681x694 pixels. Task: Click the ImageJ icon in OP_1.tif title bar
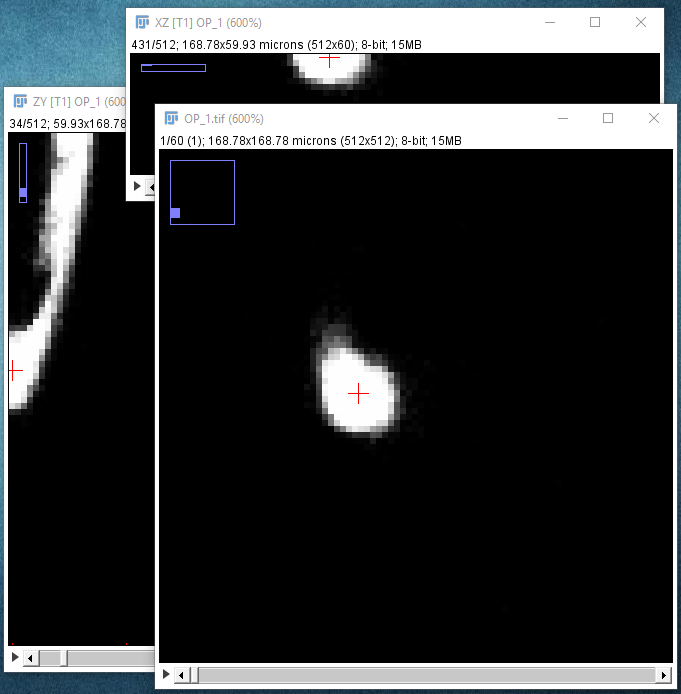tap(171, 118)
